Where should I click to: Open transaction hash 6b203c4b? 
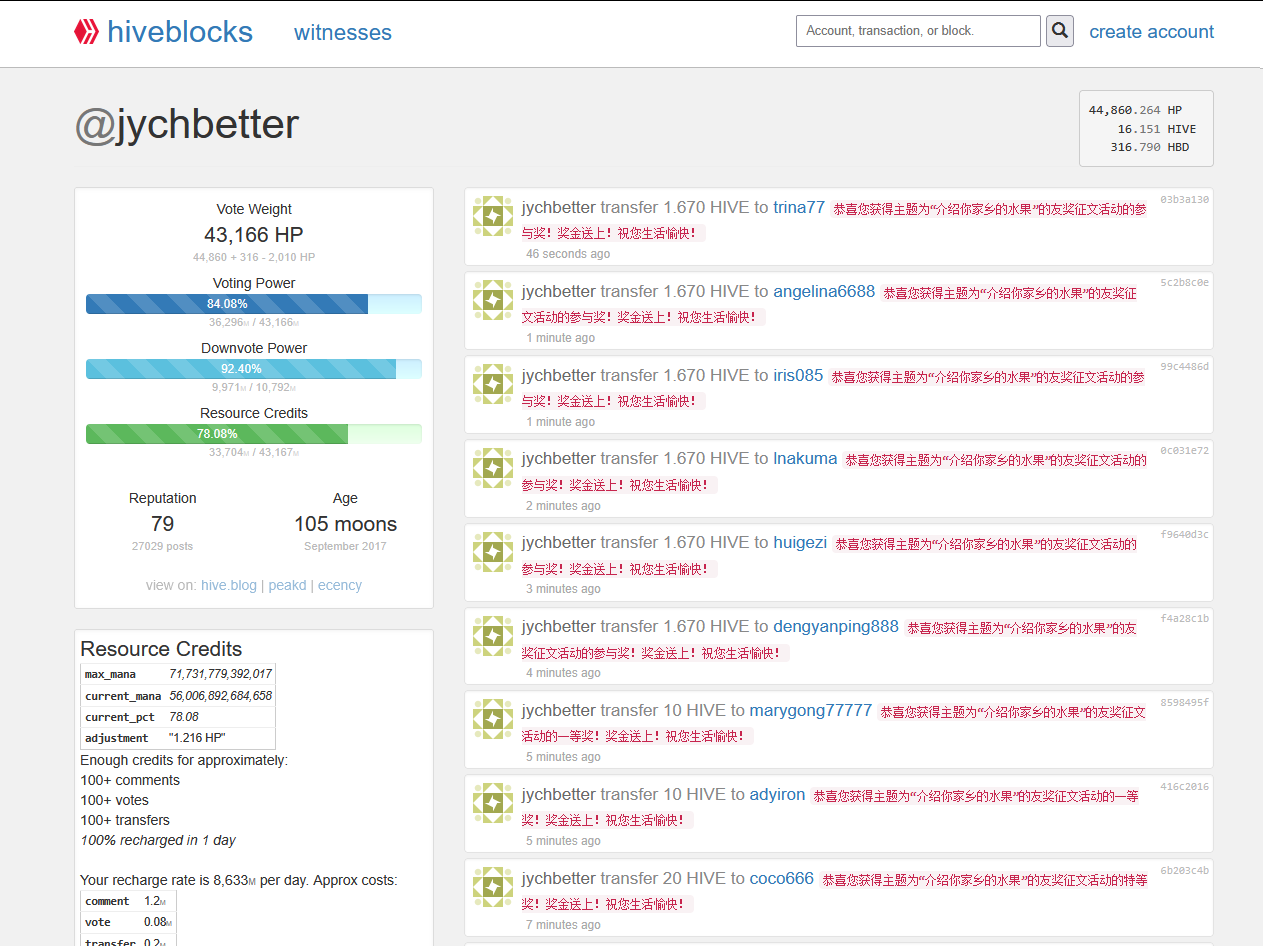[x=1184, y=870]
